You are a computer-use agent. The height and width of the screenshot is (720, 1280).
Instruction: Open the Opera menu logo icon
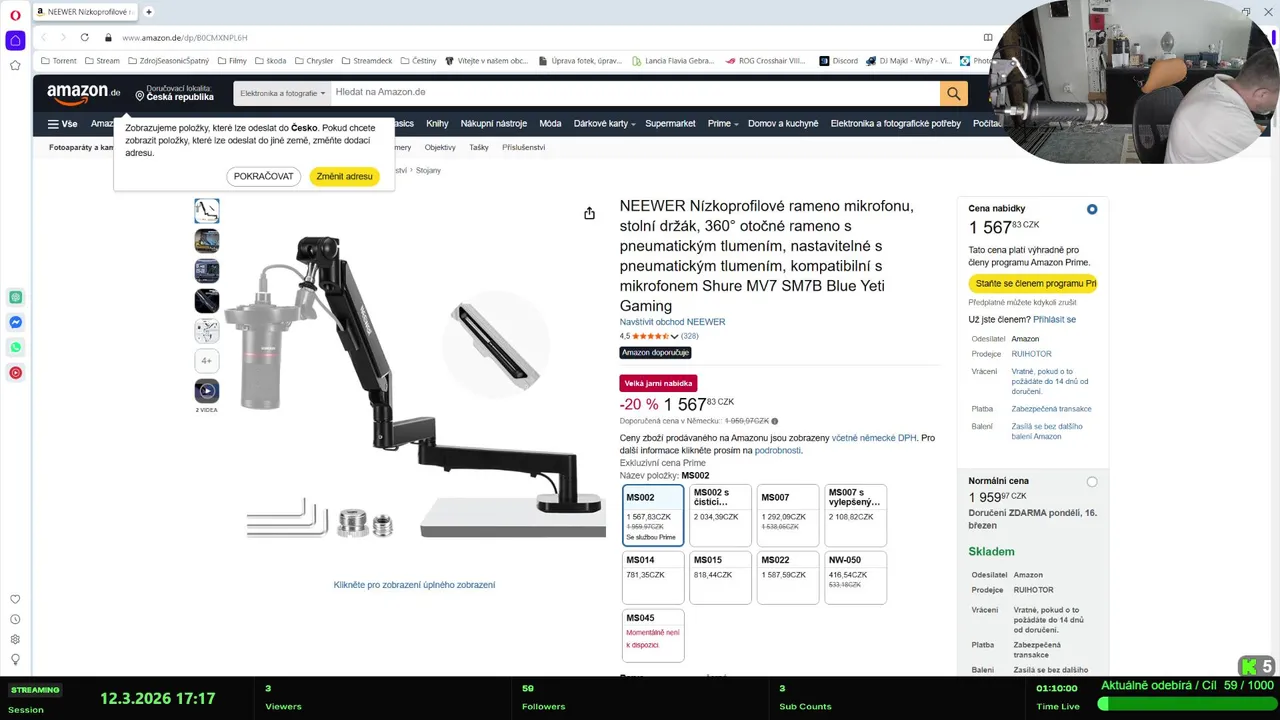[15, 14]
